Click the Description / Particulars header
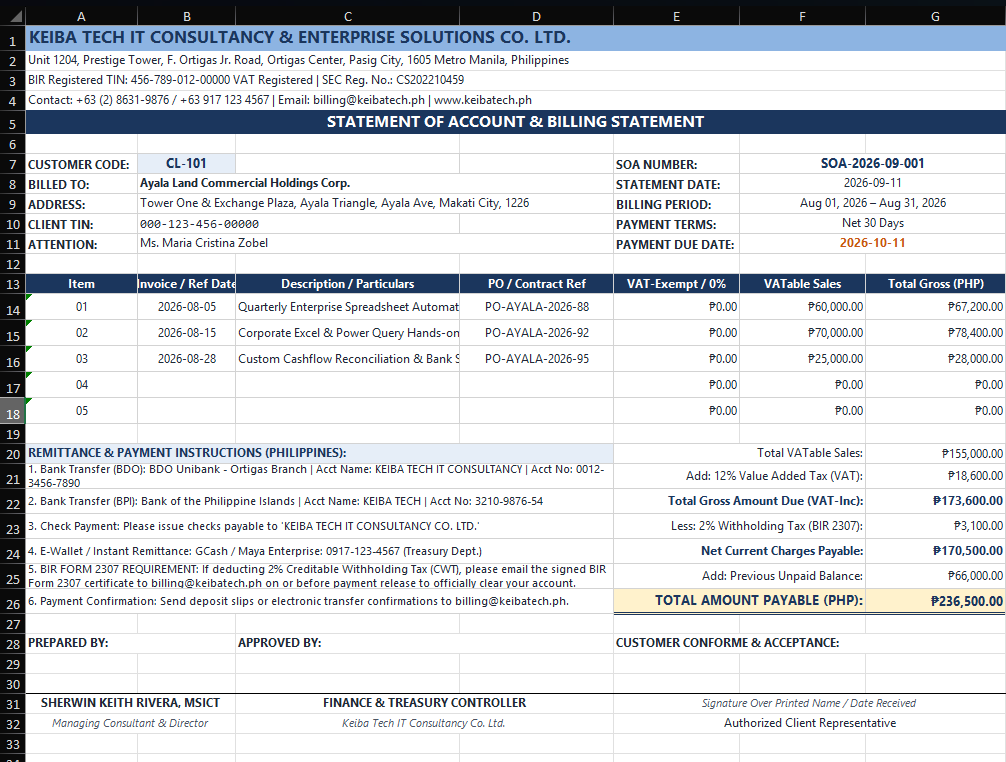 pyautogui.click(x=347, y=284)
